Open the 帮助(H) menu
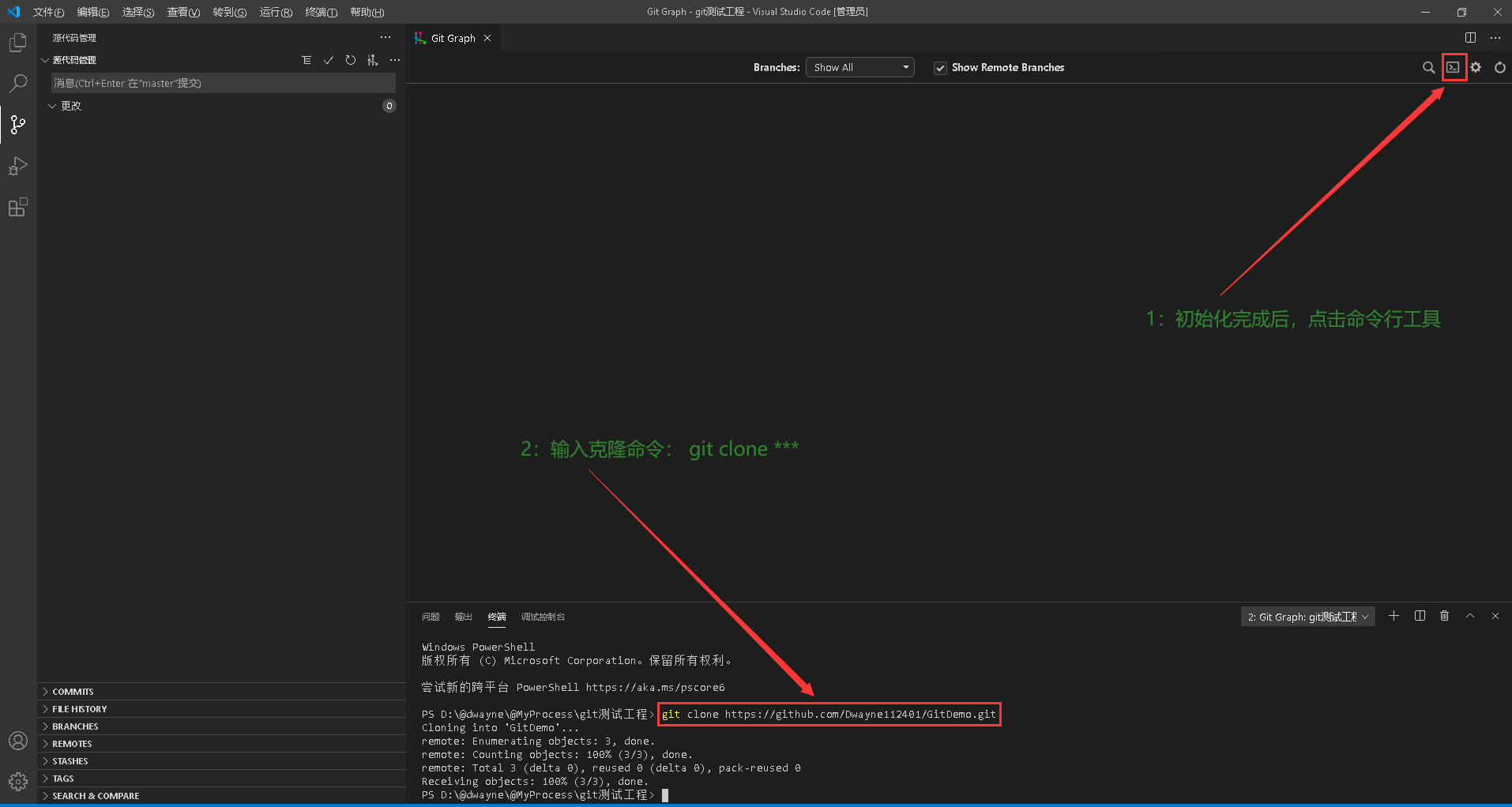 coord(367,12)
